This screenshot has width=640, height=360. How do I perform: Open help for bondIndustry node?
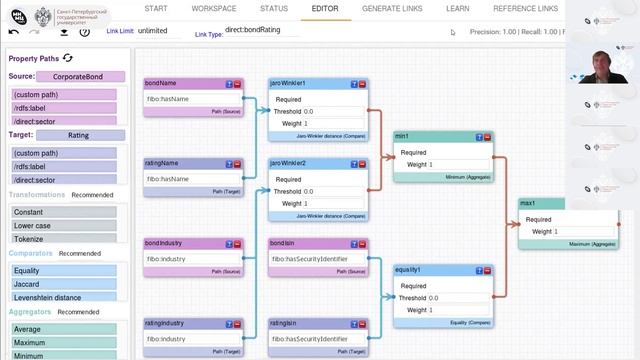229,244
